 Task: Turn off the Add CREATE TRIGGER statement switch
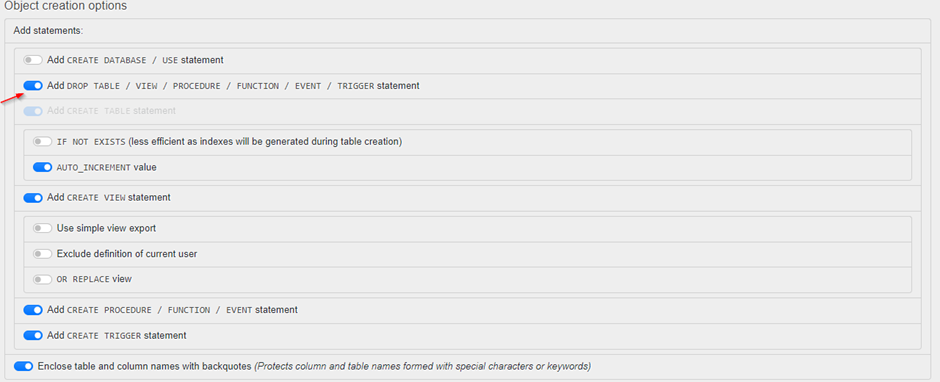[x=33, y=335]
